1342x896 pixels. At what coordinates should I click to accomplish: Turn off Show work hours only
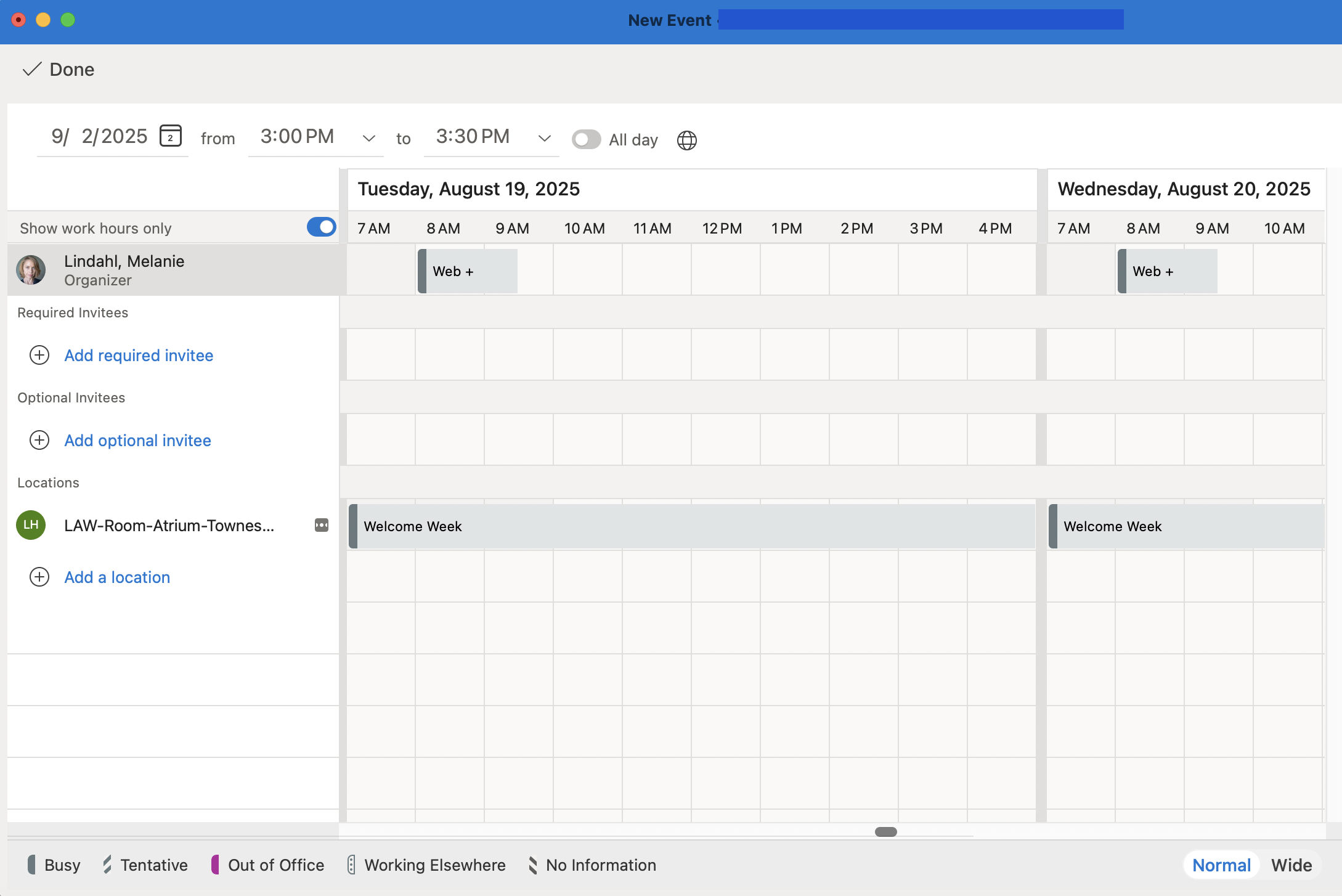pyautogui.click(x=320, y=227)
